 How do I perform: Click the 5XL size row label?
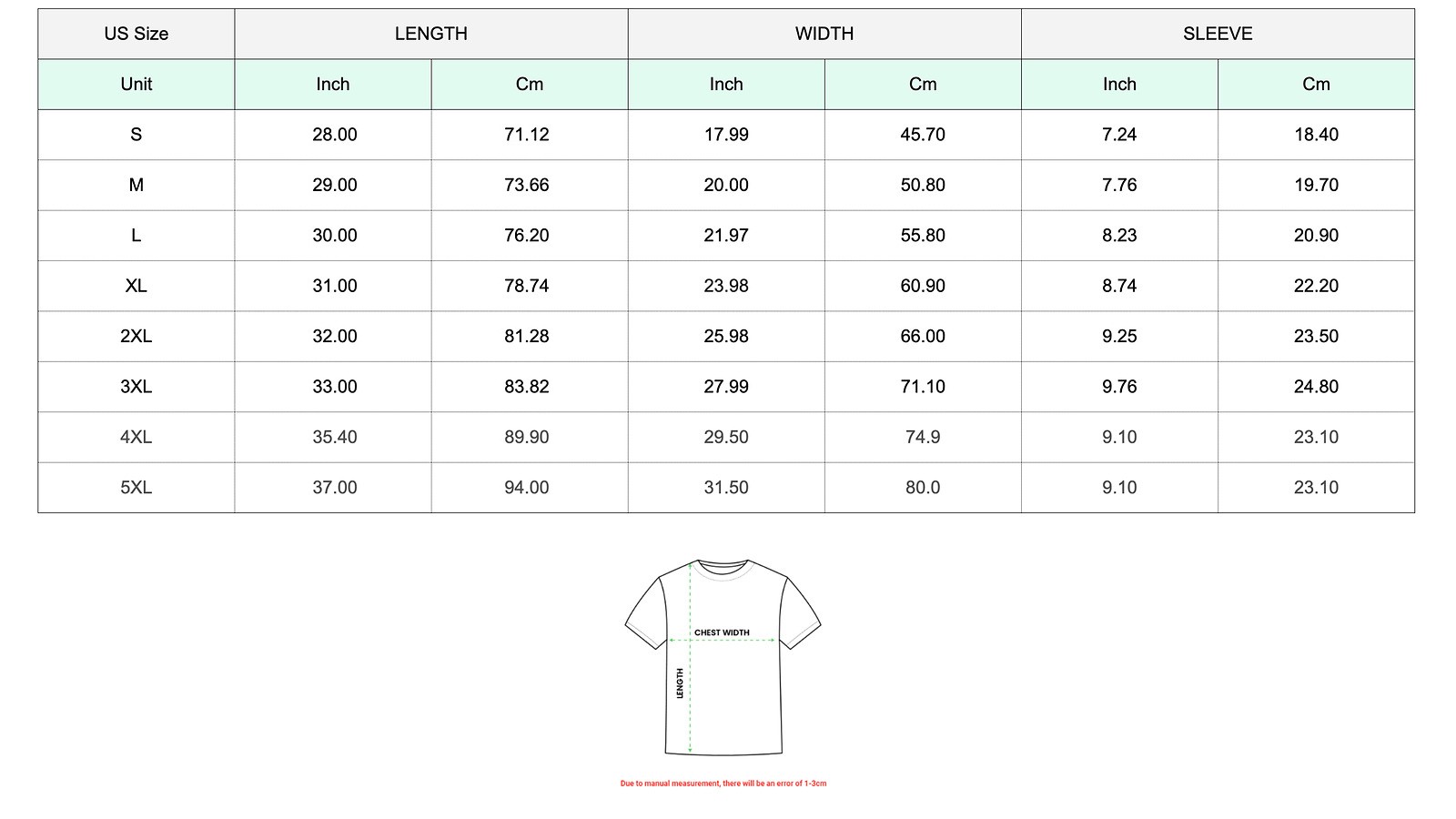pyautogui.click(x=136, y=487)
